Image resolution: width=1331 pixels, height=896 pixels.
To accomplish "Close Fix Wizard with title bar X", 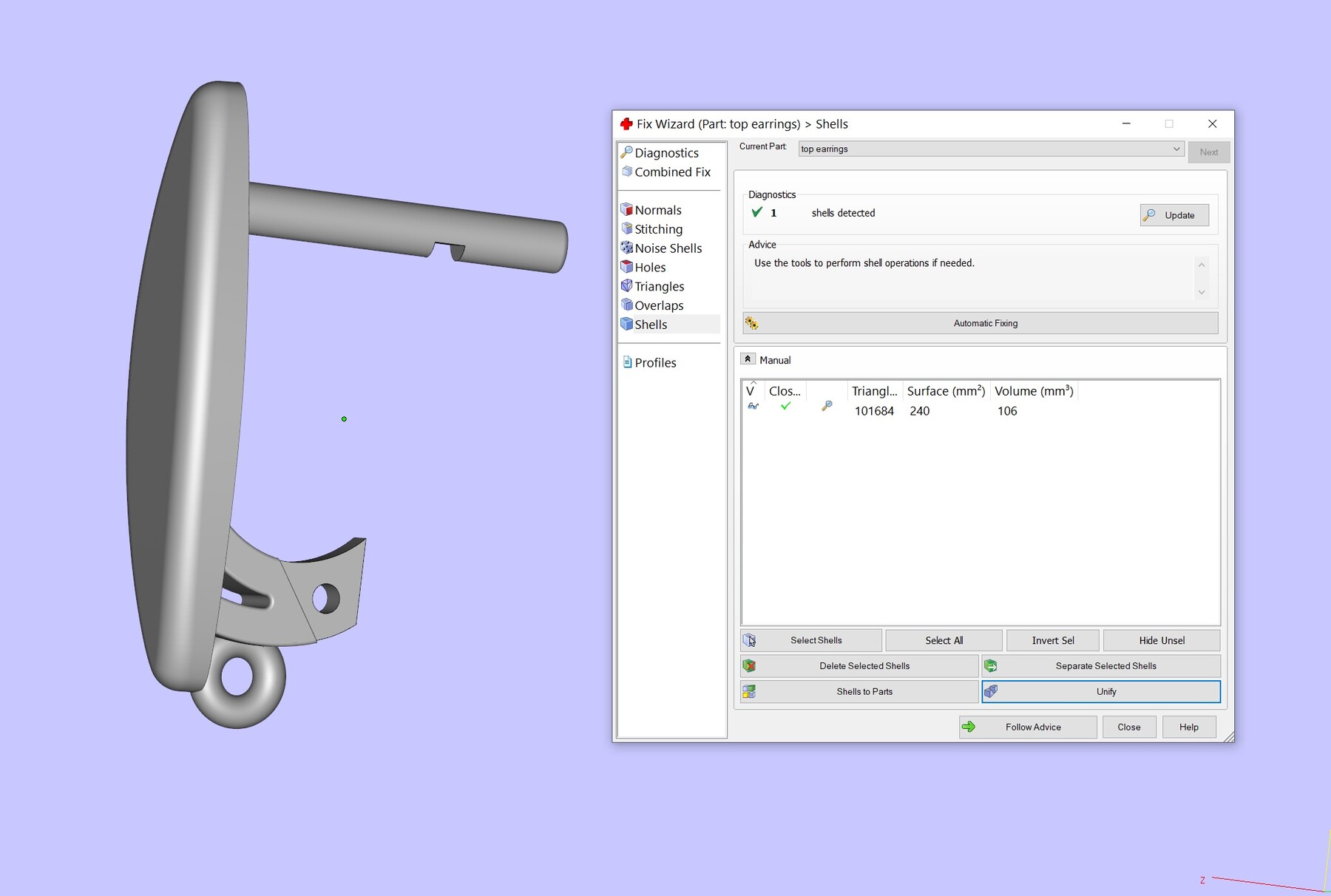I will (x=1212, y=123).
